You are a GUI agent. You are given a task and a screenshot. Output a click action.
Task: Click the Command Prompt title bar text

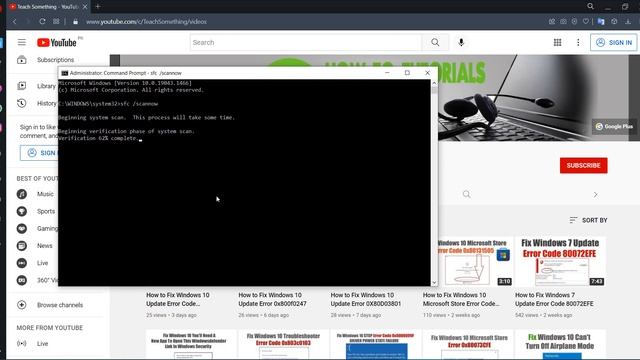click(126, 73)
